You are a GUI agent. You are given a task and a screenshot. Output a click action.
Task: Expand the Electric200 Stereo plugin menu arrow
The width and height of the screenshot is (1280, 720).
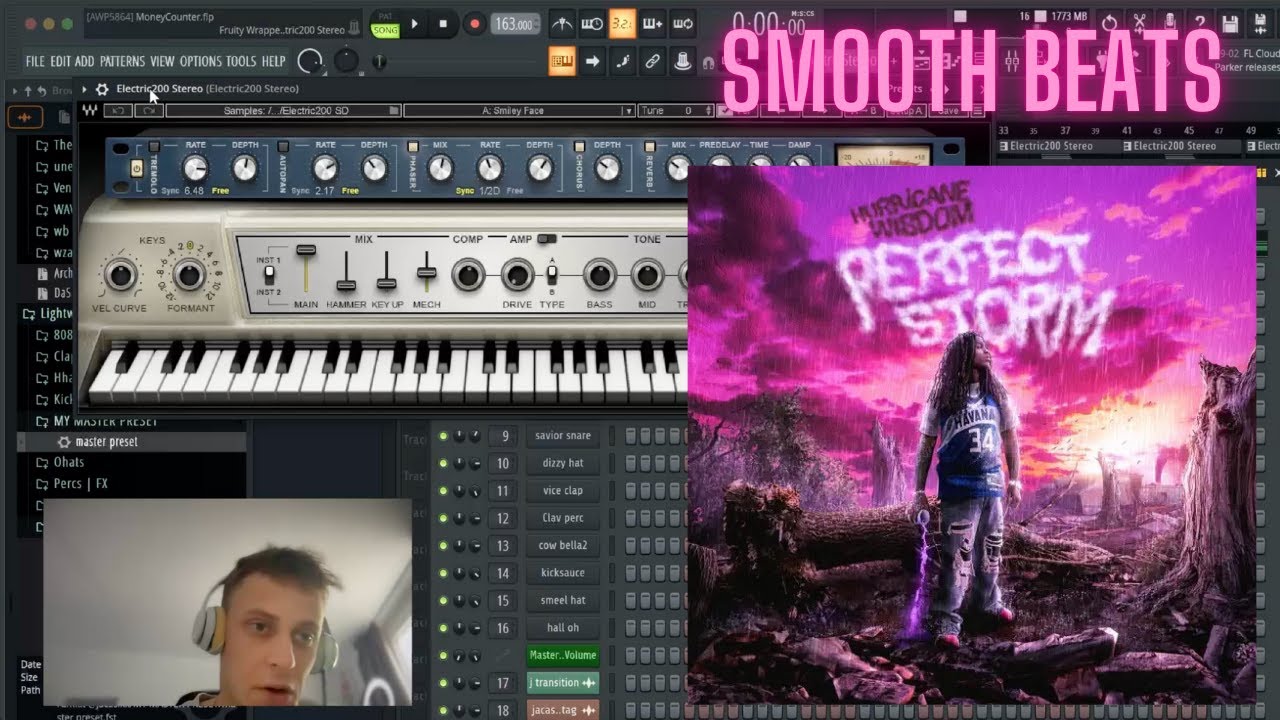tap(85, 89)
